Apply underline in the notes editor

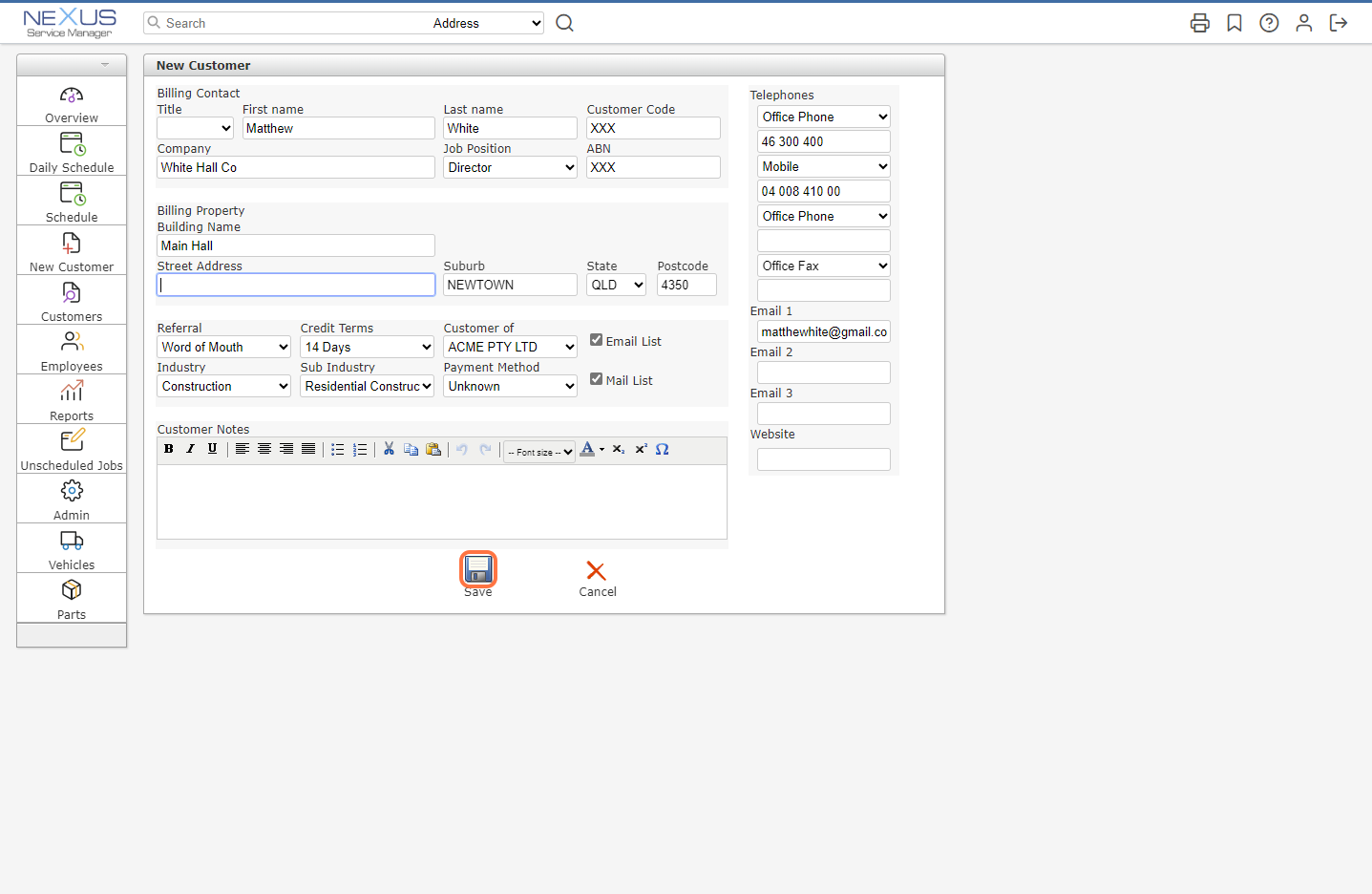(x=212, y=449)
